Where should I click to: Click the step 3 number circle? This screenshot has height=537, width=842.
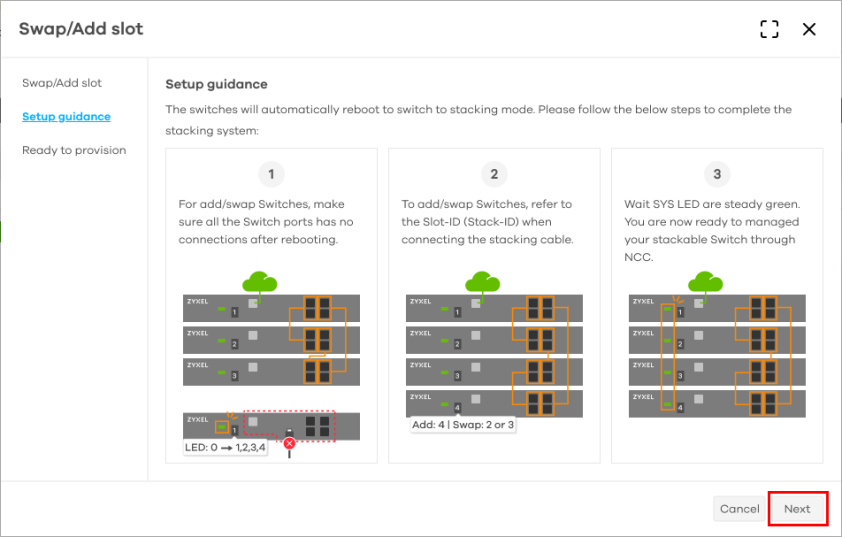point(717,175)
